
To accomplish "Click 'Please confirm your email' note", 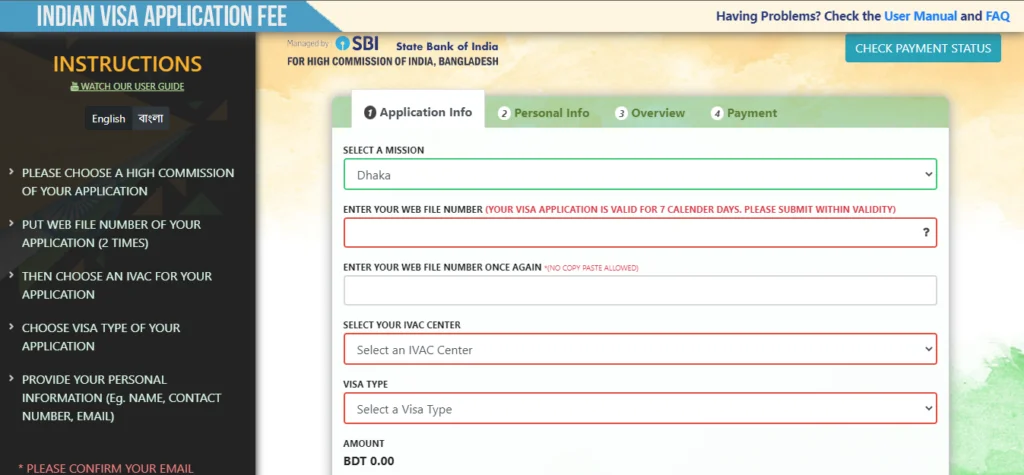I will [106, 468].
